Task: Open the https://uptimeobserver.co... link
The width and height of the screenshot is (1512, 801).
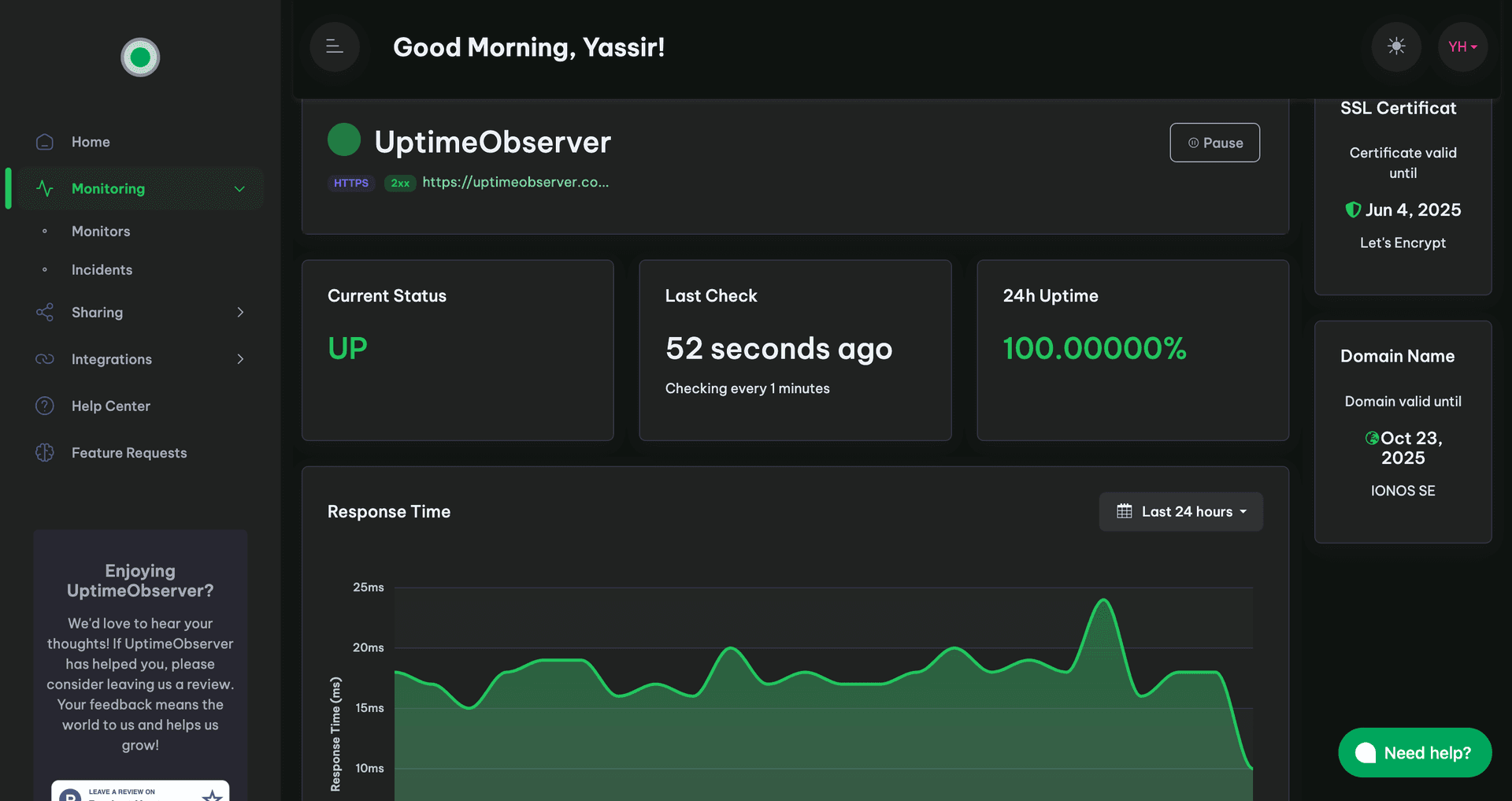Action: (516, 182)
